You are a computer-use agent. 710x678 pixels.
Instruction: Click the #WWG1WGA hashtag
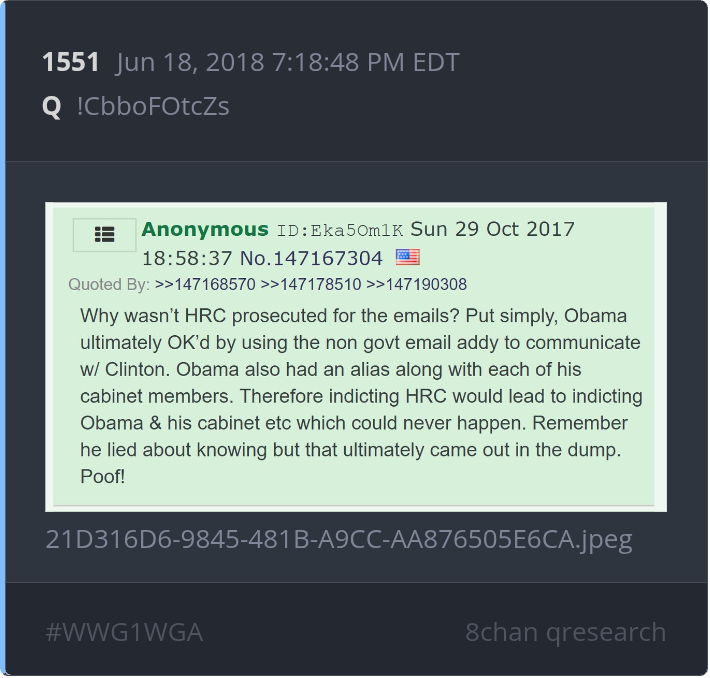pos(124,632)
